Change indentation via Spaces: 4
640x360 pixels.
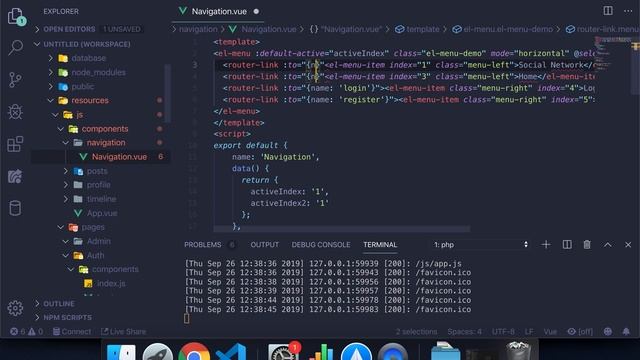(464, 331)
